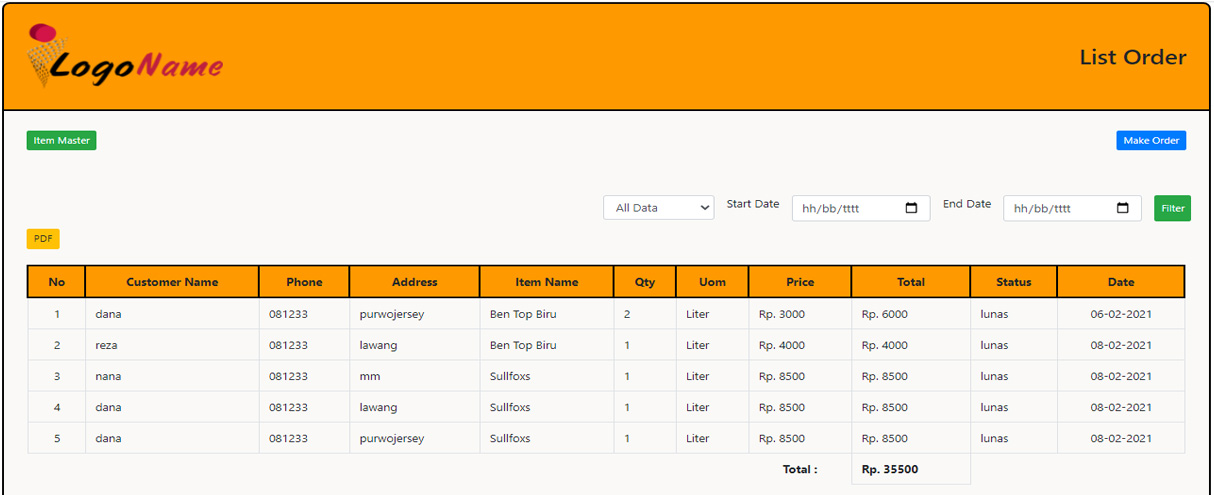Click grand total Rp. 35500
Viewport: 1214px width, 495px height.
click(890, 469)
